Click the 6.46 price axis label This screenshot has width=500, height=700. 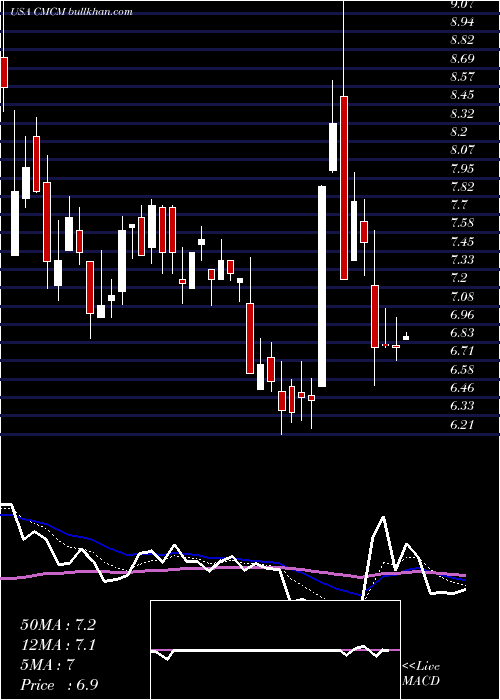(462, 388)
